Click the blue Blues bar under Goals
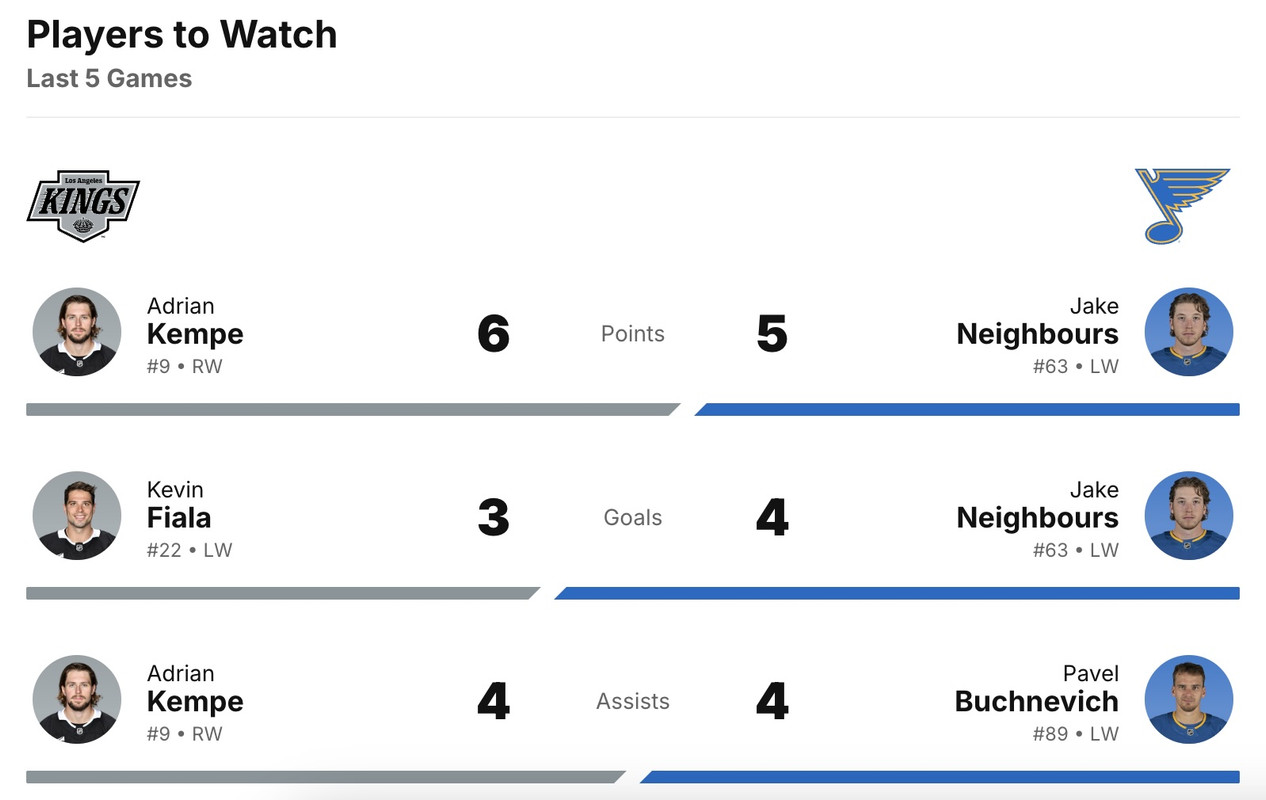Screen dimensions: 1266x800 897,593
